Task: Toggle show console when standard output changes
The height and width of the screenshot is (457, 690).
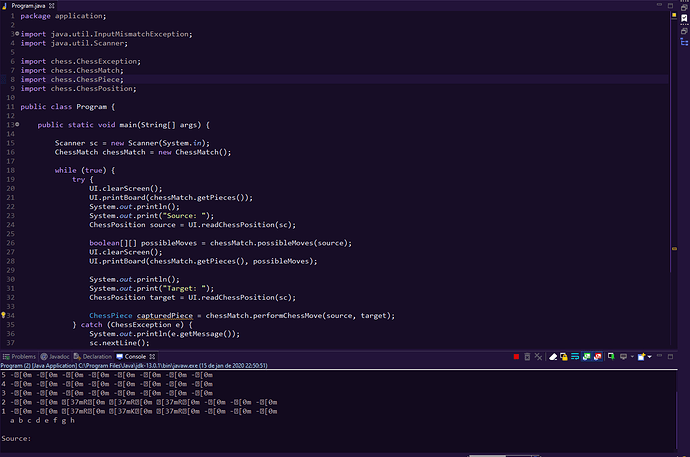Action: (x=586, y=357)
